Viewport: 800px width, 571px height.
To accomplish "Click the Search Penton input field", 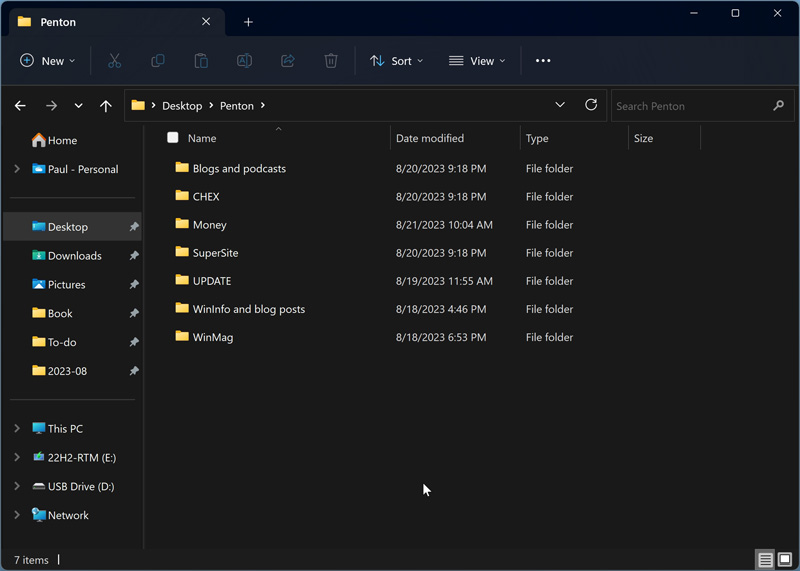I will [x=690, y=106].
